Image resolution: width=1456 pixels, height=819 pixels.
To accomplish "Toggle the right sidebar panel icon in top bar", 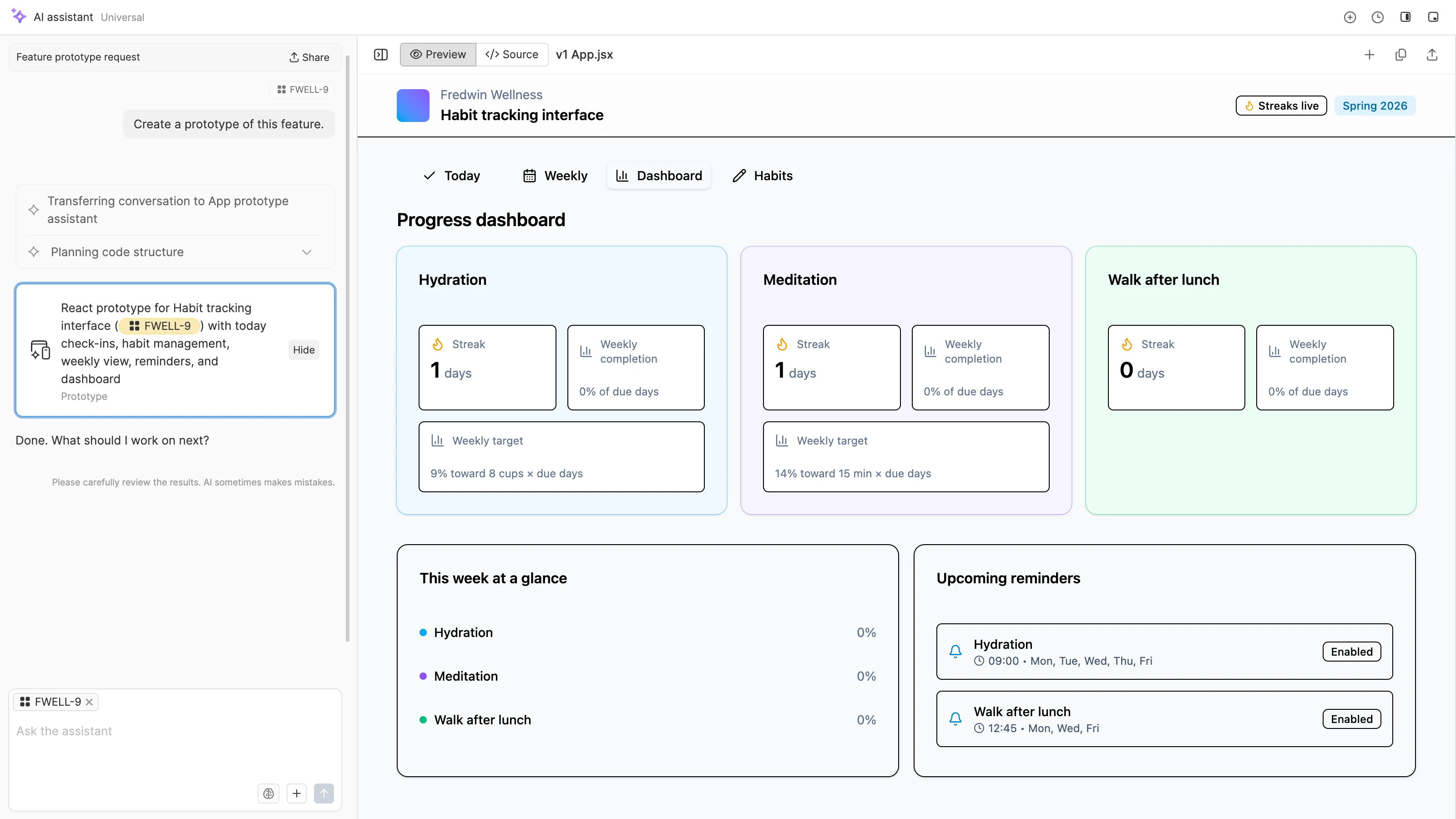I will click(x=1405, y=17).
